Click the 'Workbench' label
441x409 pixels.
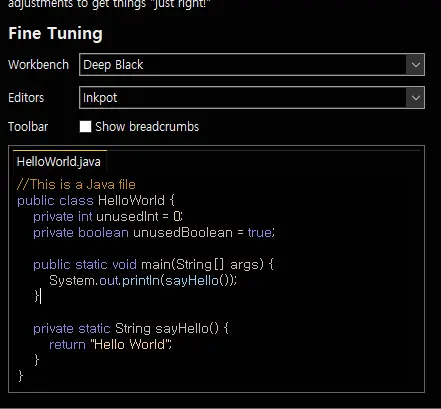(x=38, y=65)
